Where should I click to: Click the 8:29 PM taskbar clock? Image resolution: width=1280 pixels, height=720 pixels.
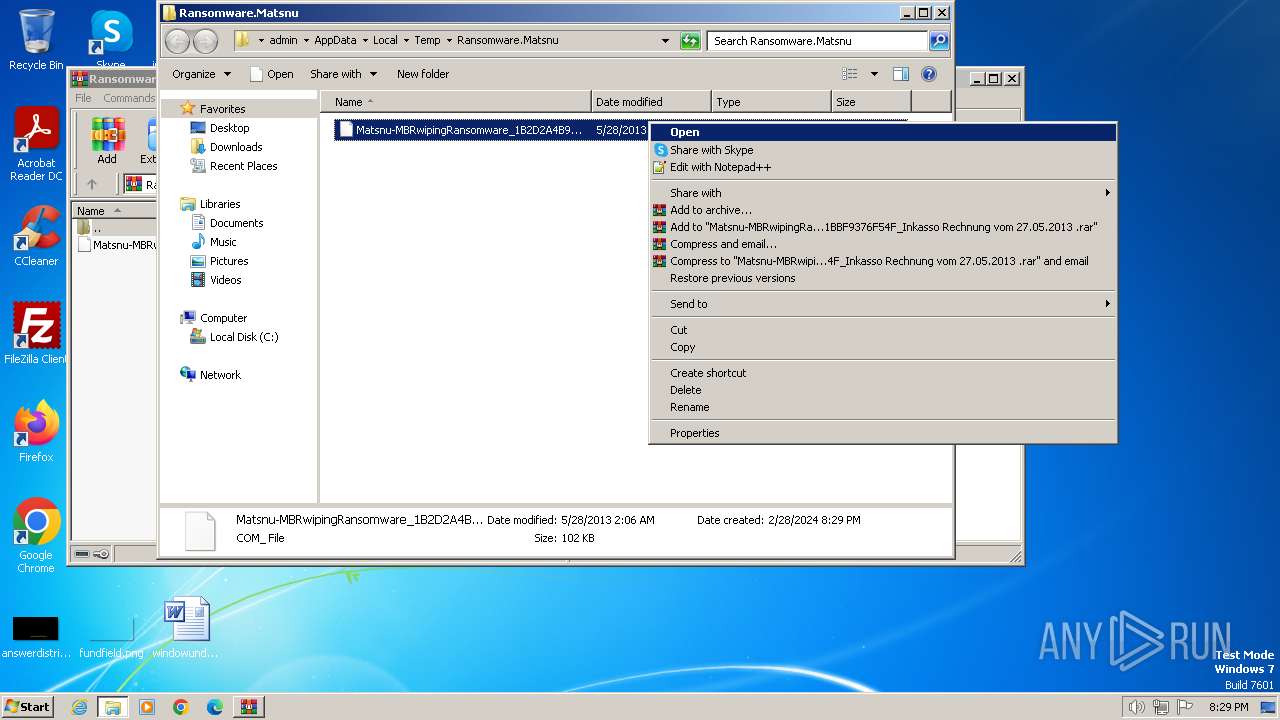[1228, 707]
